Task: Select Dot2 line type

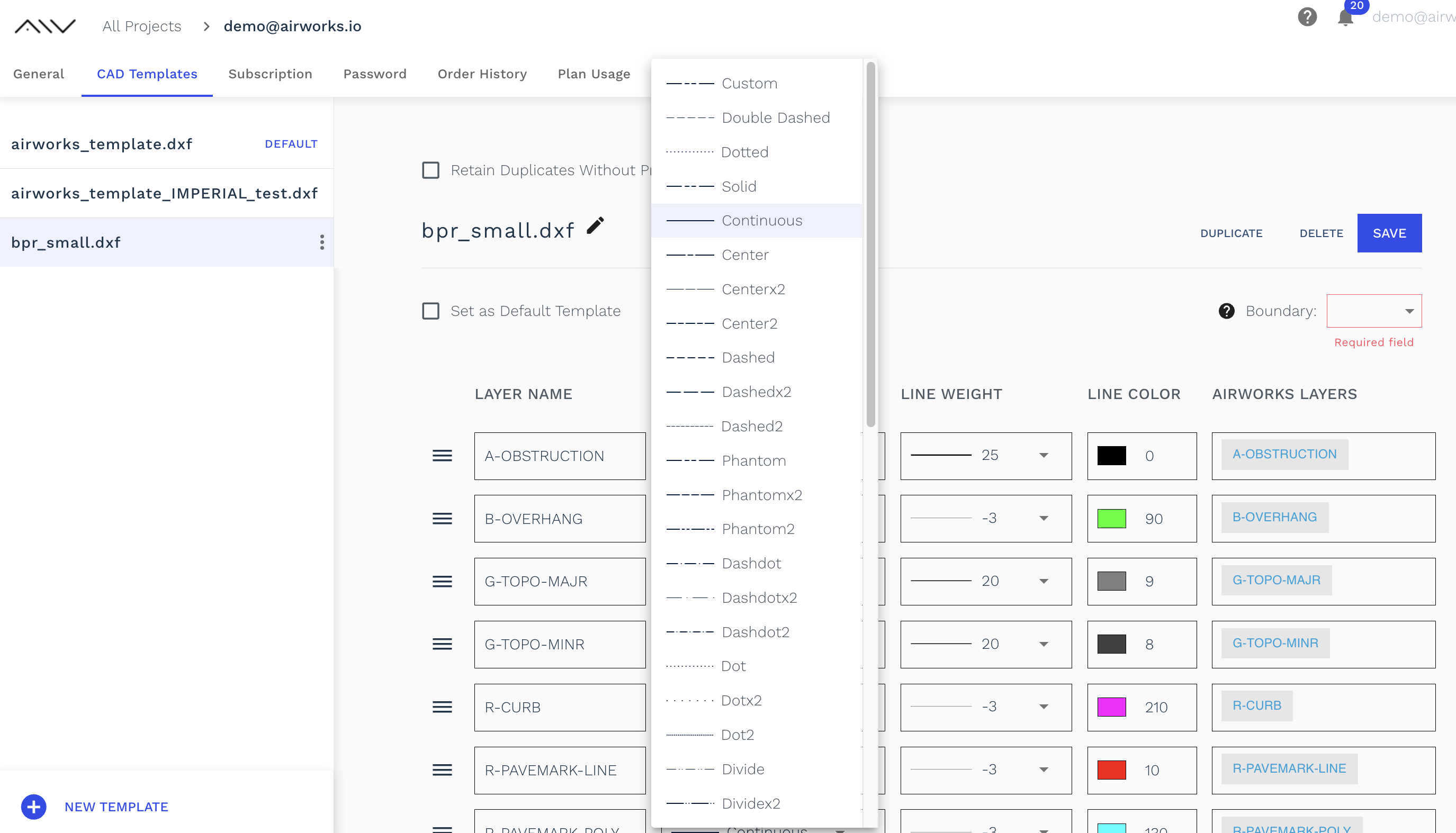Action: point(757,735)
